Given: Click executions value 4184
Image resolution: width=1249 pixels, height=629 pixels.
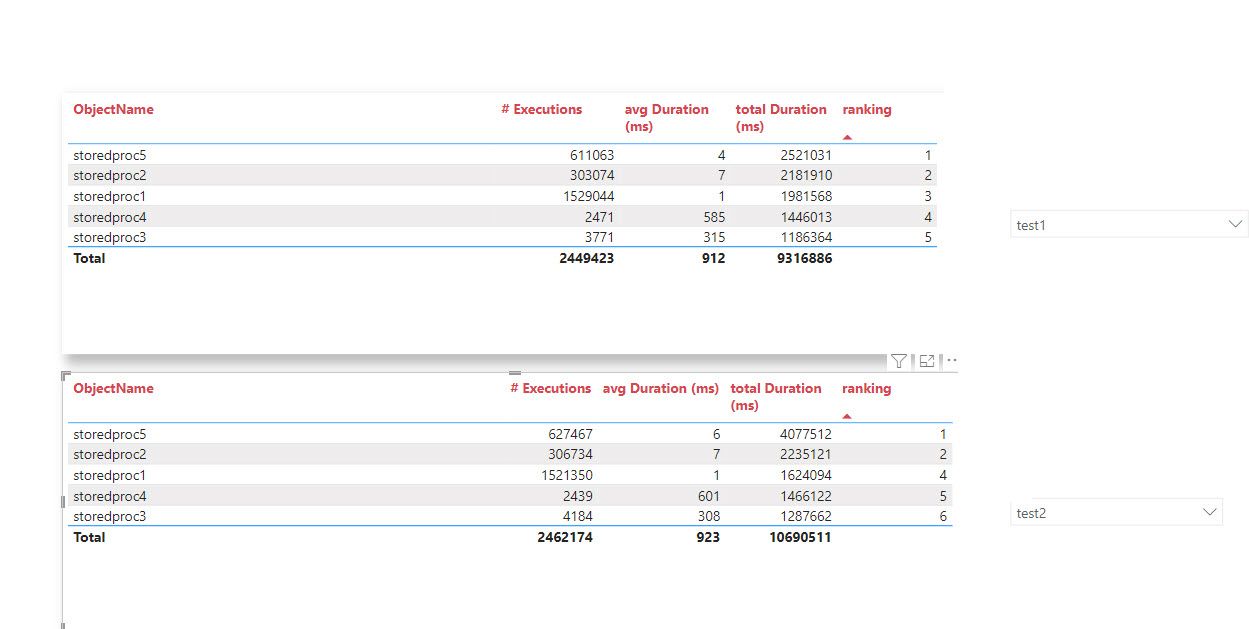Looking at the screenshot, I should [x=576, y=516].
